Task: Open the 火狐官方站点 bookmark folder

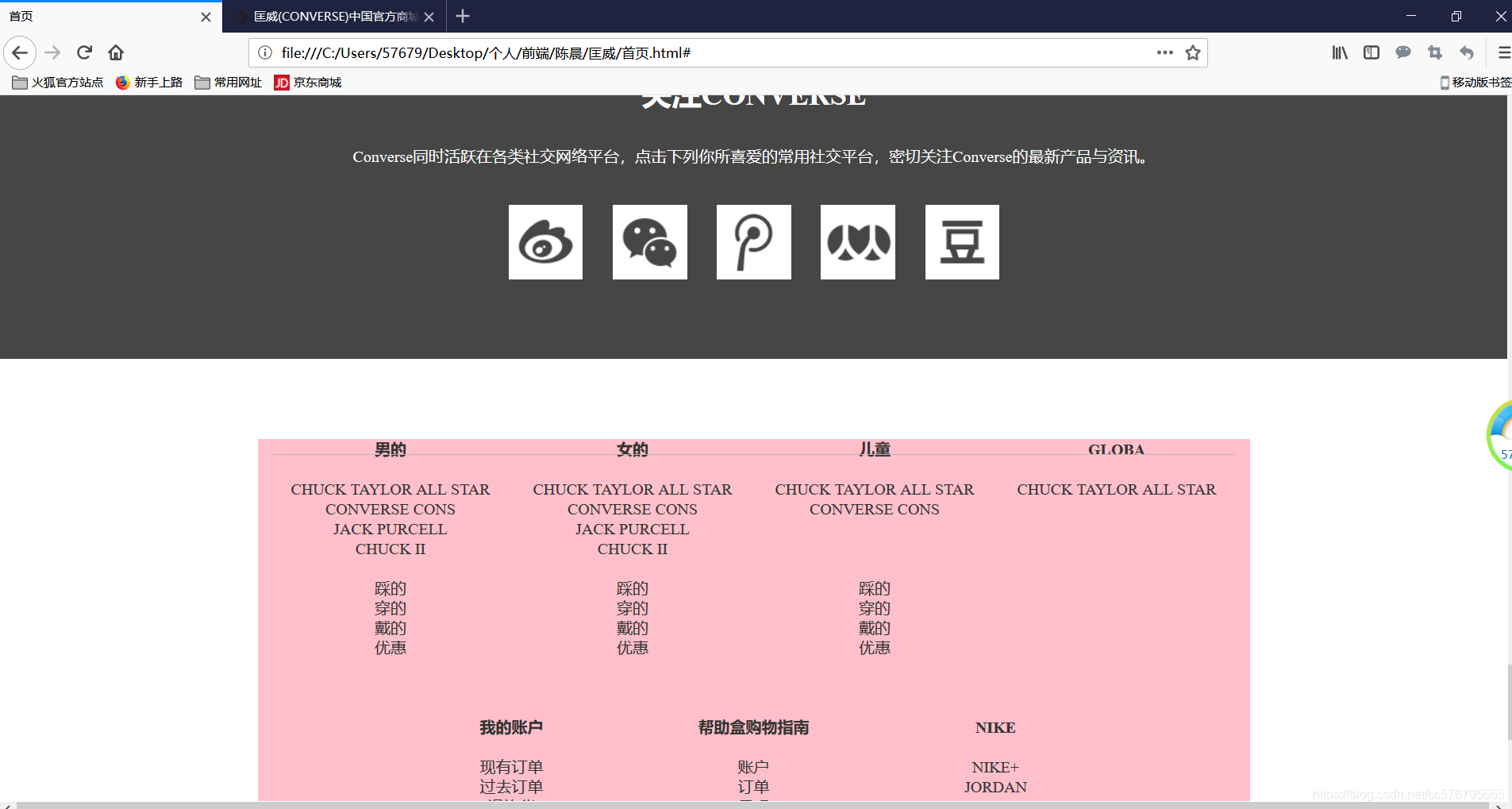Action: (x=58, y=83)
